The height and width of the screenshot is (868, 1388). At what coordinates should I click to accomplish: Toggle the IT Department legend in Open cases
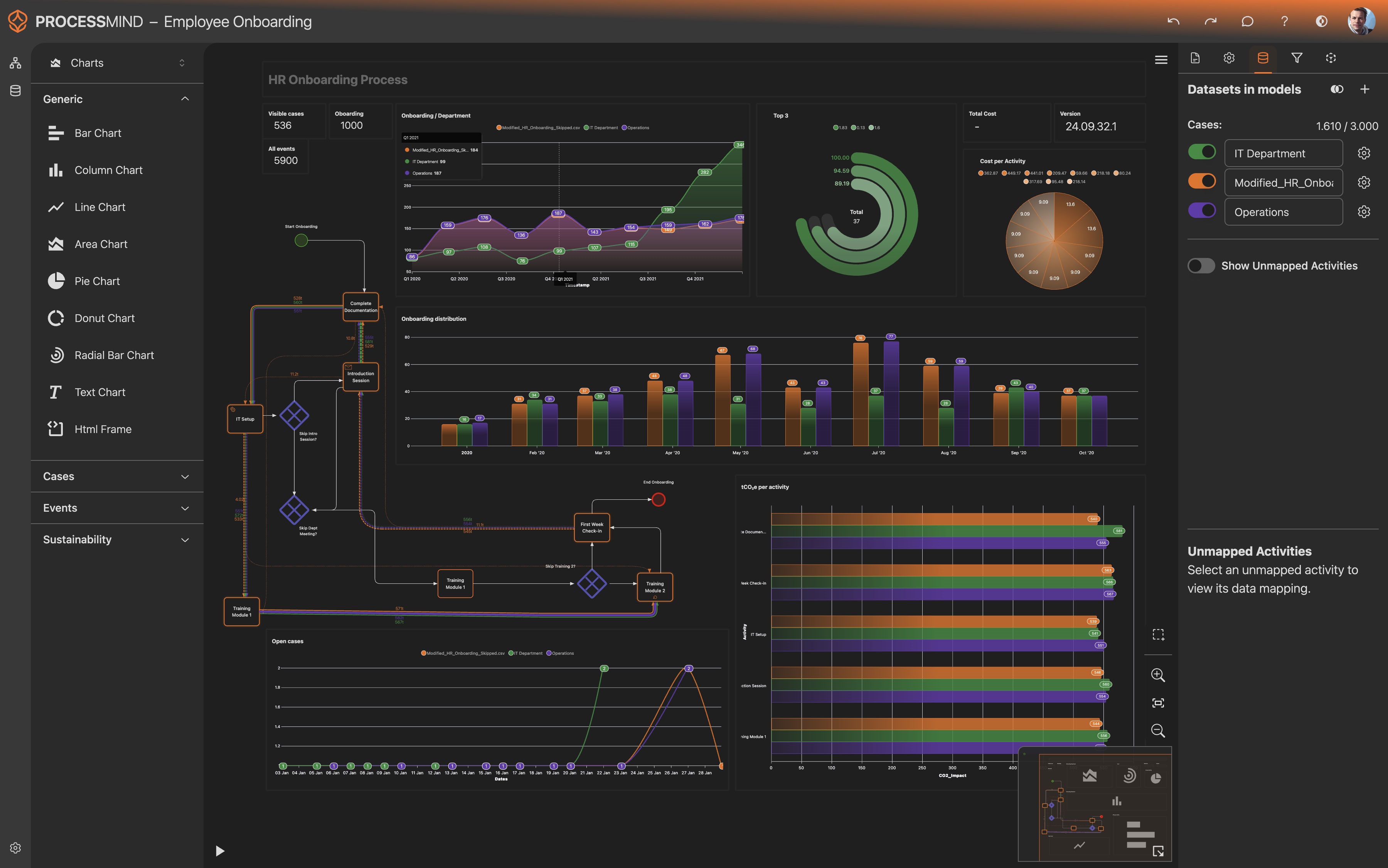tap(525, 653)
